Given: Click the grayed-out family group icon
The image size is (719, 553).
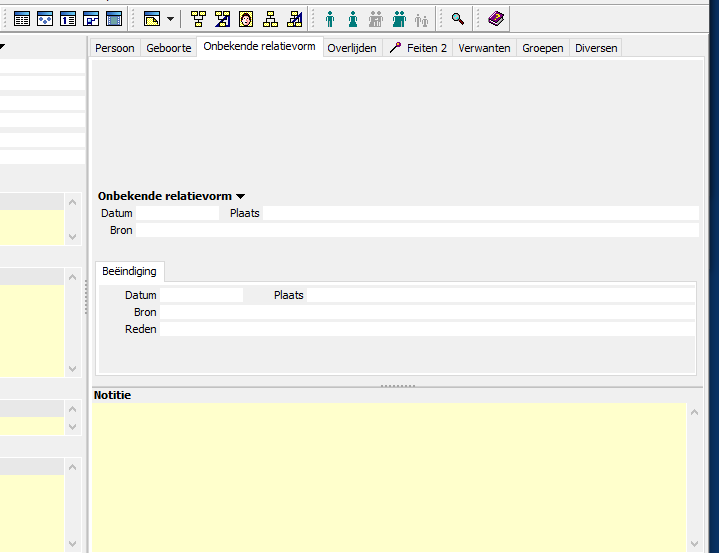Looking at the screenshot, I should 376,19.
